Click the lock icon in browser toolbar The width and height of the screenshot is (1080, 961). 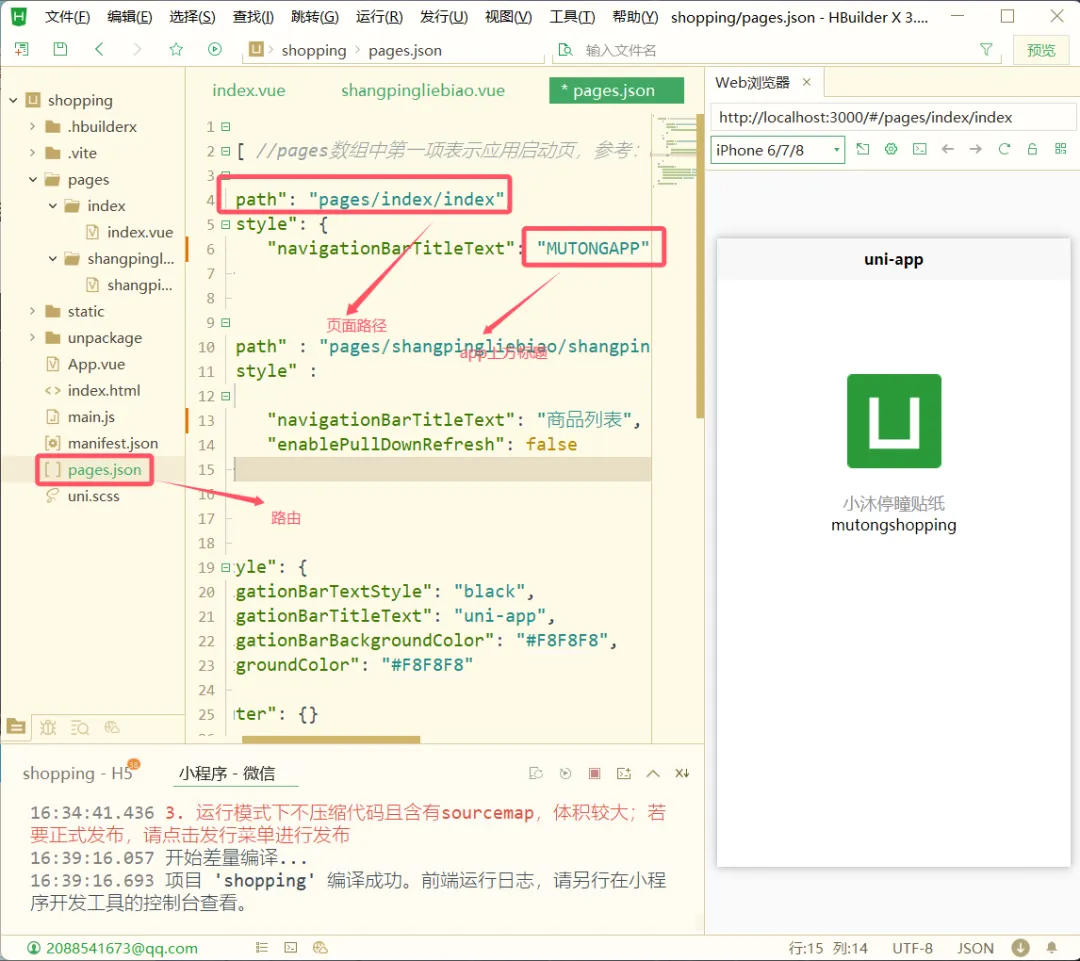pyautogui.click(x=1032, y=149)
